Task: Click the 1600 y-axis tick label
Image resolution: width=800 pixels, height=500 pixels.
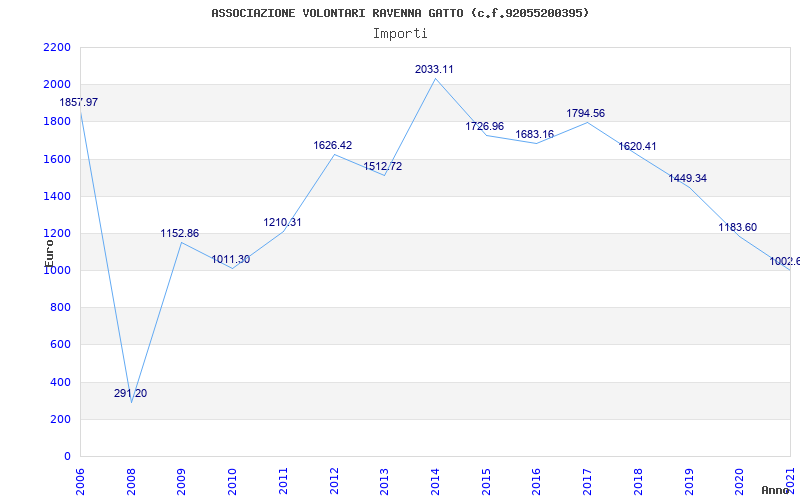Action: click(57, 159)
